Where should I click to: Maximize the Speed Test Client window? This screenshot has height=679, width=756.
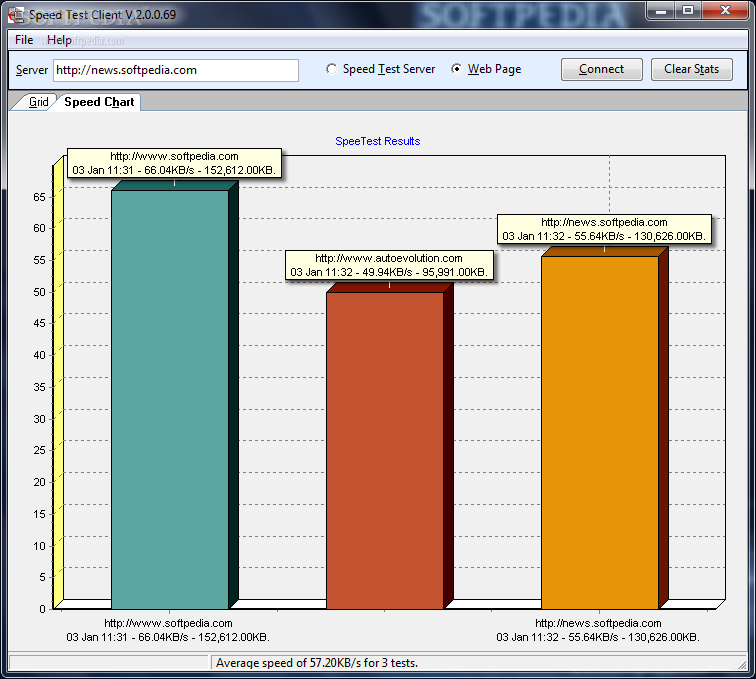[x=688, y=11]
